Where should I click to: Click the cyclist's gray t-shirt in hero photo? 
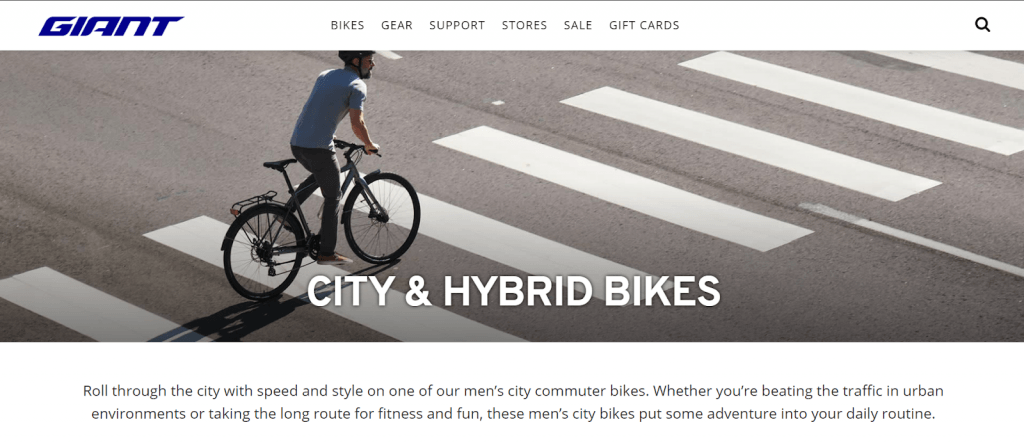coord(328,108)
